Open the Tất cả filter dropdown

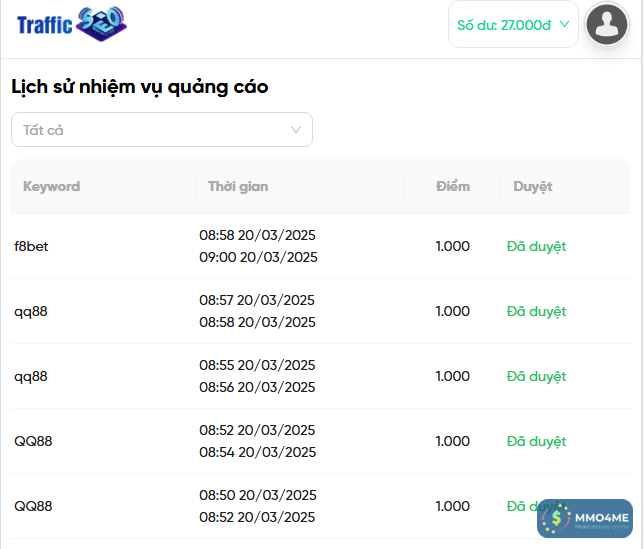click(x=161, y=130)
